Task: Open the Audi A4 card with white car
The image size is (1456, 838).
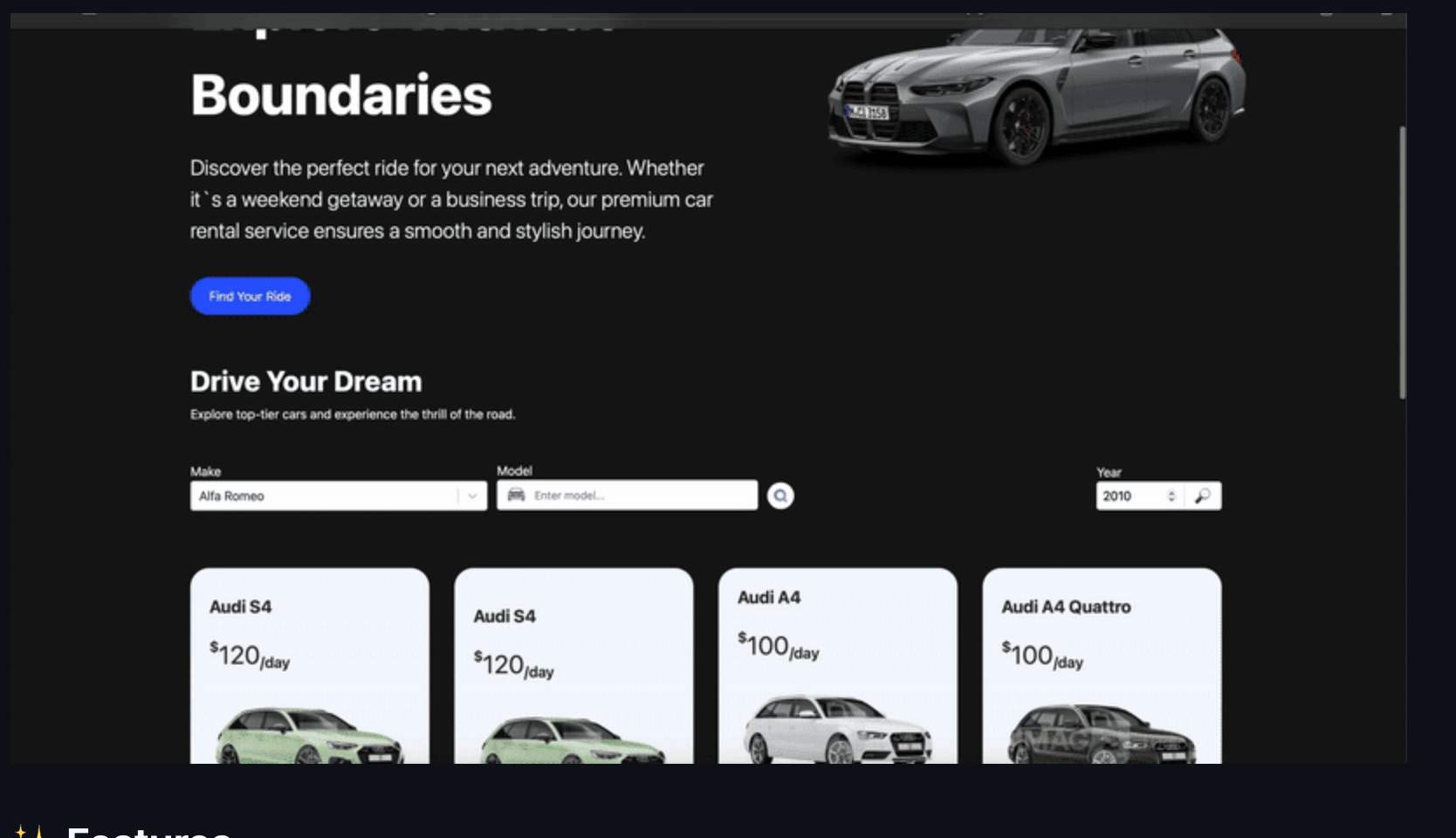Action: pyautogui.click(x=837, y=665)
